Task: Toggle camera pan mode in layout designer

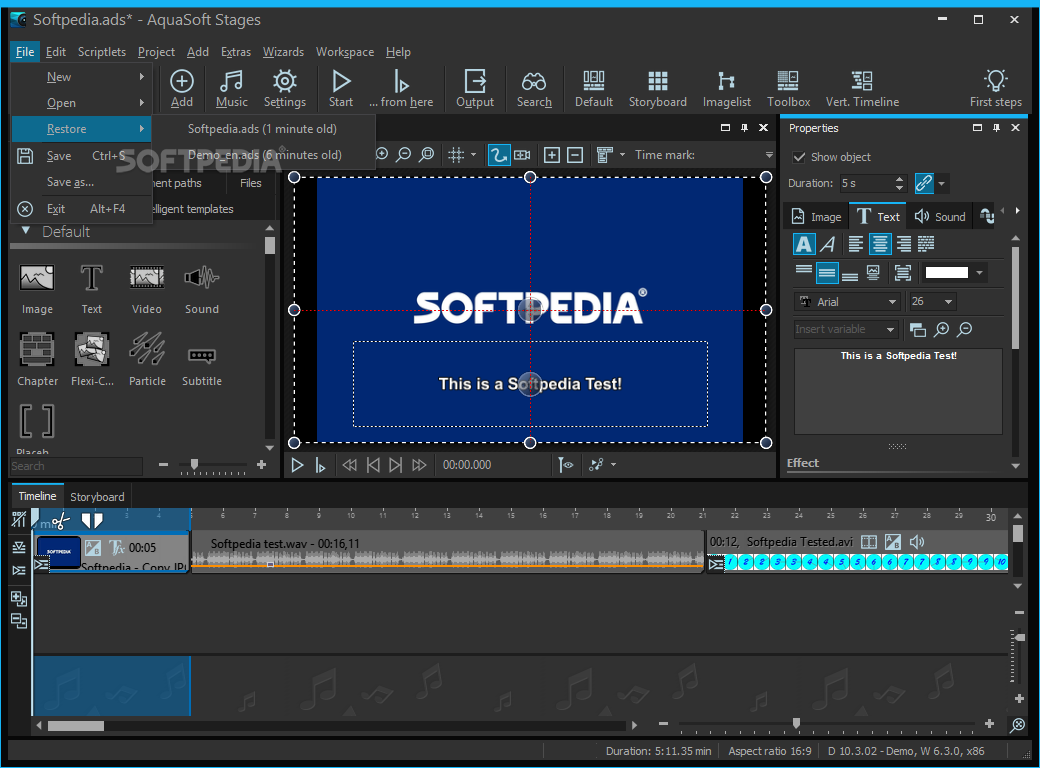Action: (x=523, y=155)
